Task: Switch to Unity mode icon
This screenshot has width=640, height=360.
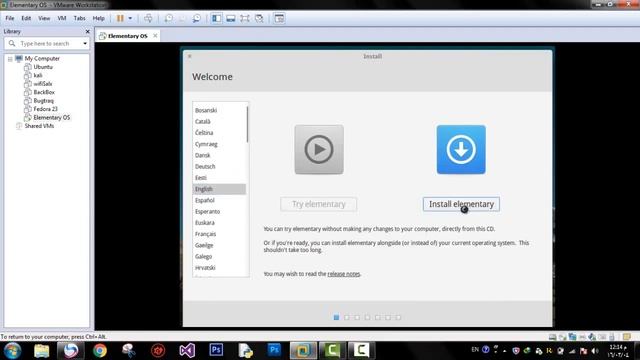Action: tap(259, 18)
